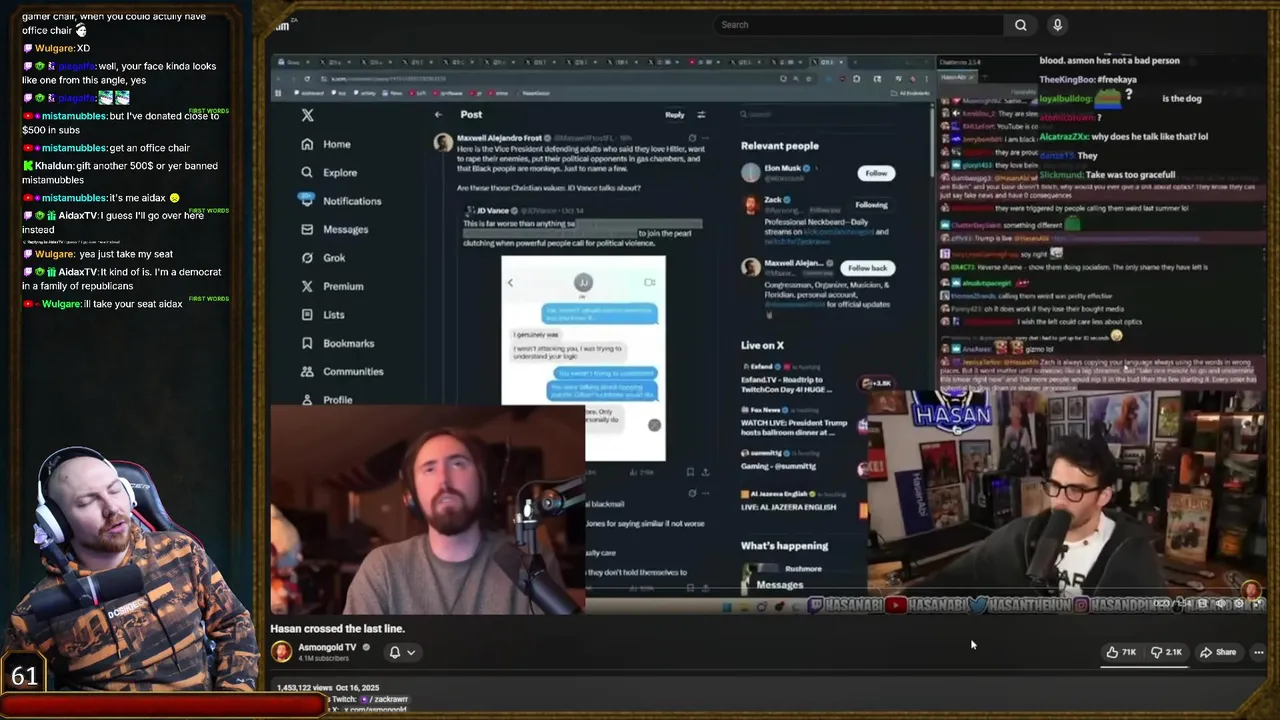Image resolution: width=1280 pixels, height=720 pixels.
Task: Click the 'Live on X' heading in the video
Action: click(x=762, y=345)
